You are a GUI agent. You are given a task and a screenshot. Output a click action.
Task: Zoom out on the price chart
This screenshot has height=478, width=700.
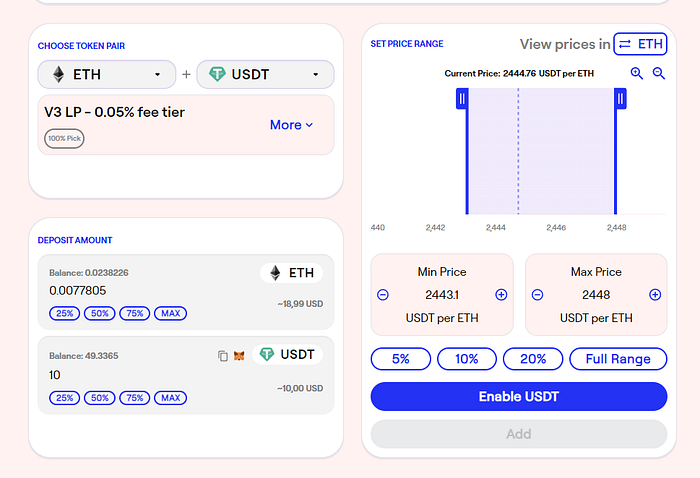pos(659,73)
